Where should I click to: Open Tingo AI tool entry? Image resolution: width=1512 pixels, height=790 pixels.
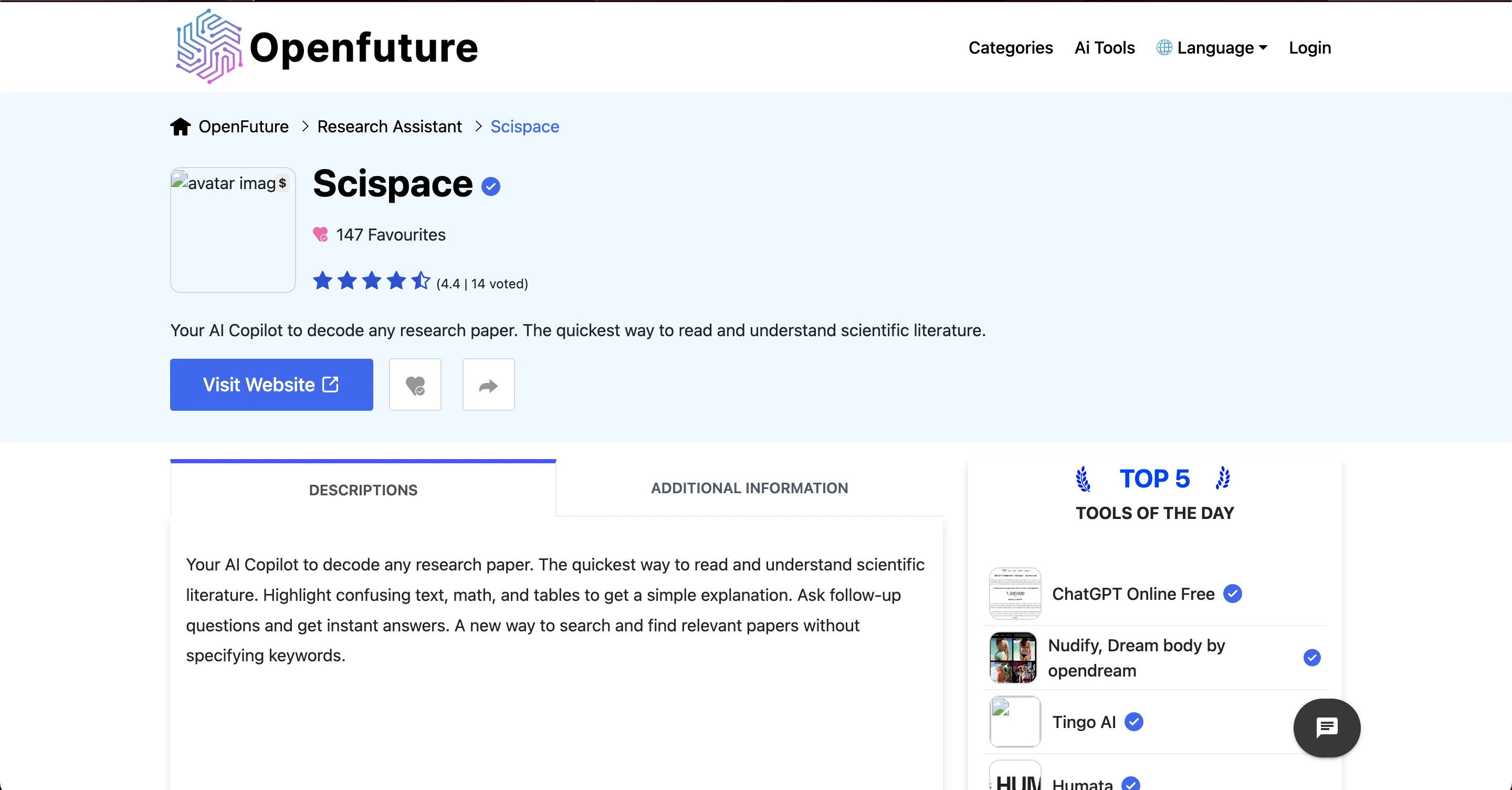coord(1084,722)
